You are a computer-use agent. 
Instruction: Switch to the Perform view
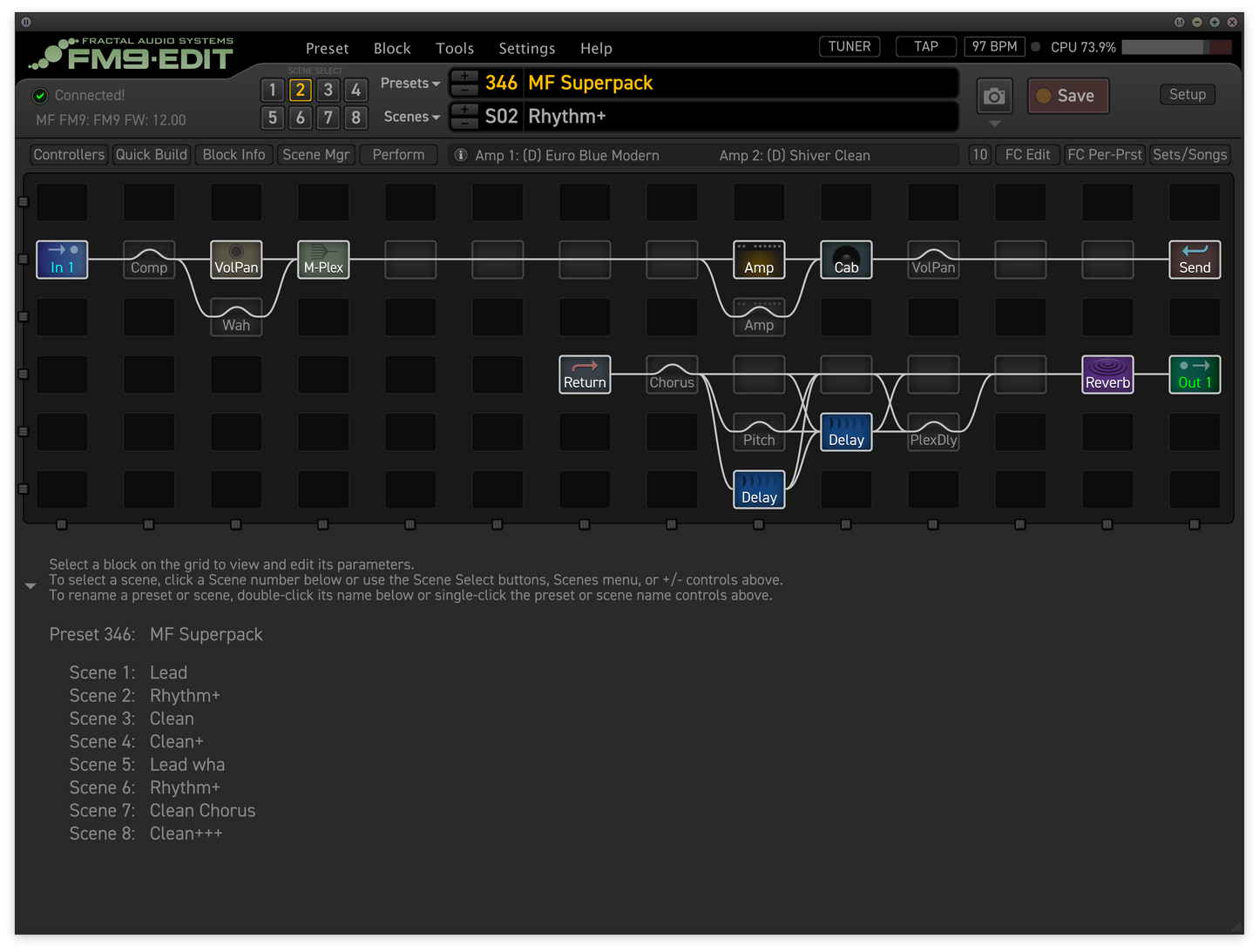pos(398,155)
